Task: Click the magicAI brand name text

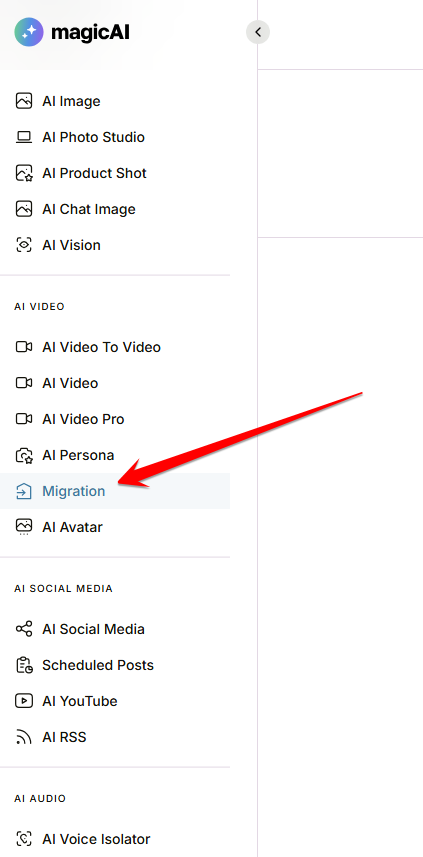Action: click(x=90, y=32)
